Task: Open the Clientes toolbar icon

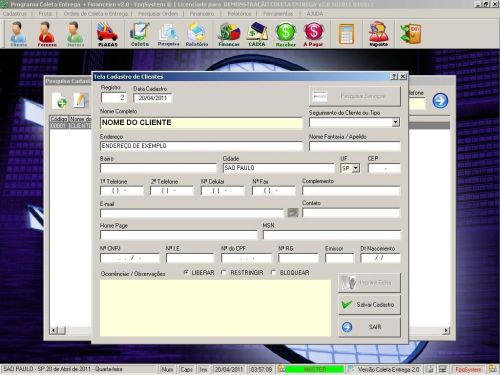Action: tap(18, 34)
